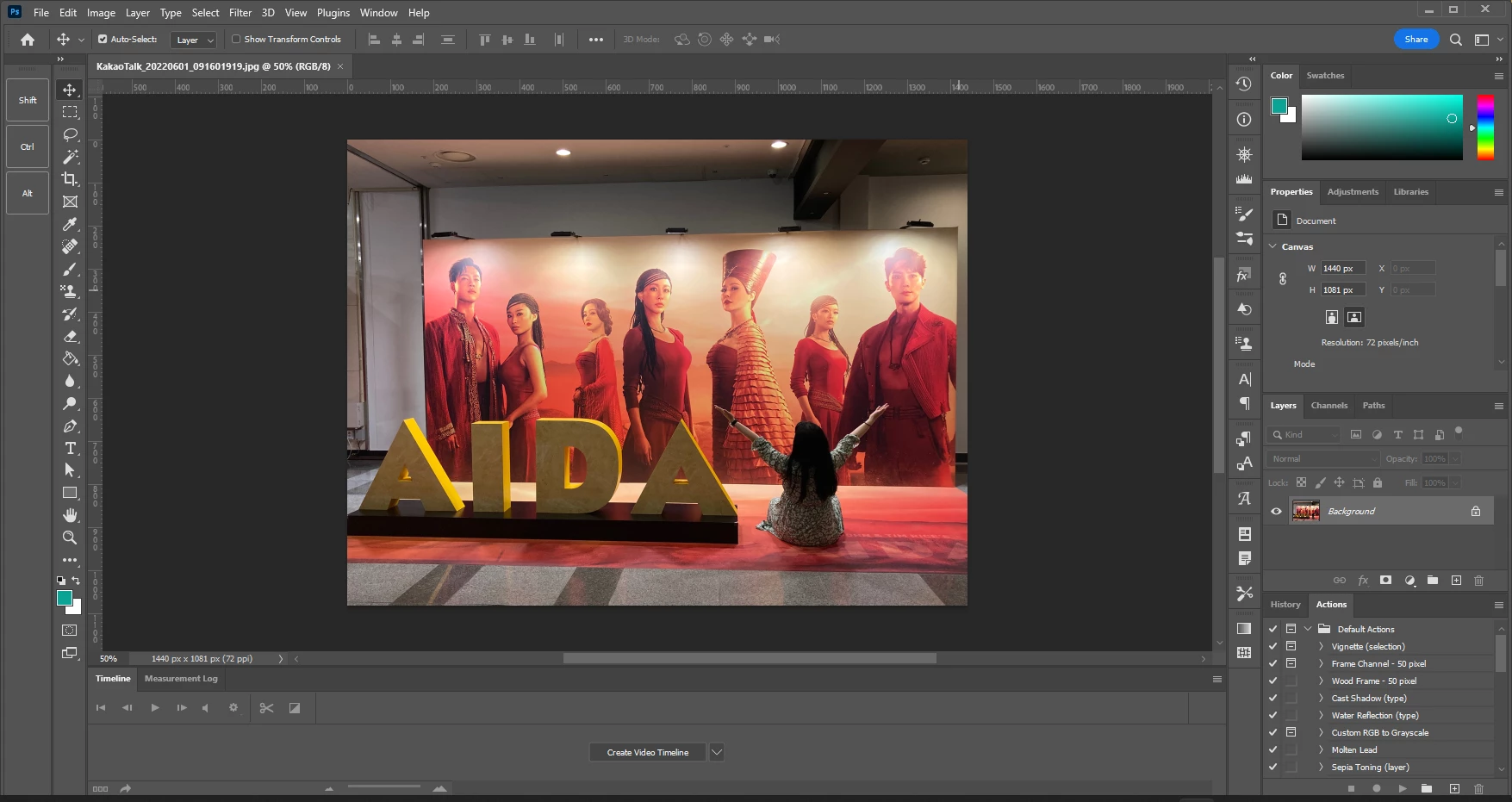Open dropdown arrow beside Create Video Timeline

pos(716,752)
